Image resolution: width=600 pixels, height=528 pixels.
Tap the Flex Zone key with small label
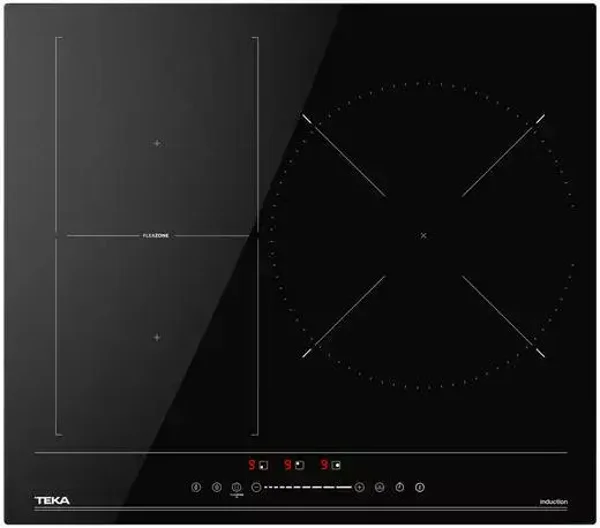[x=236, y=488]
